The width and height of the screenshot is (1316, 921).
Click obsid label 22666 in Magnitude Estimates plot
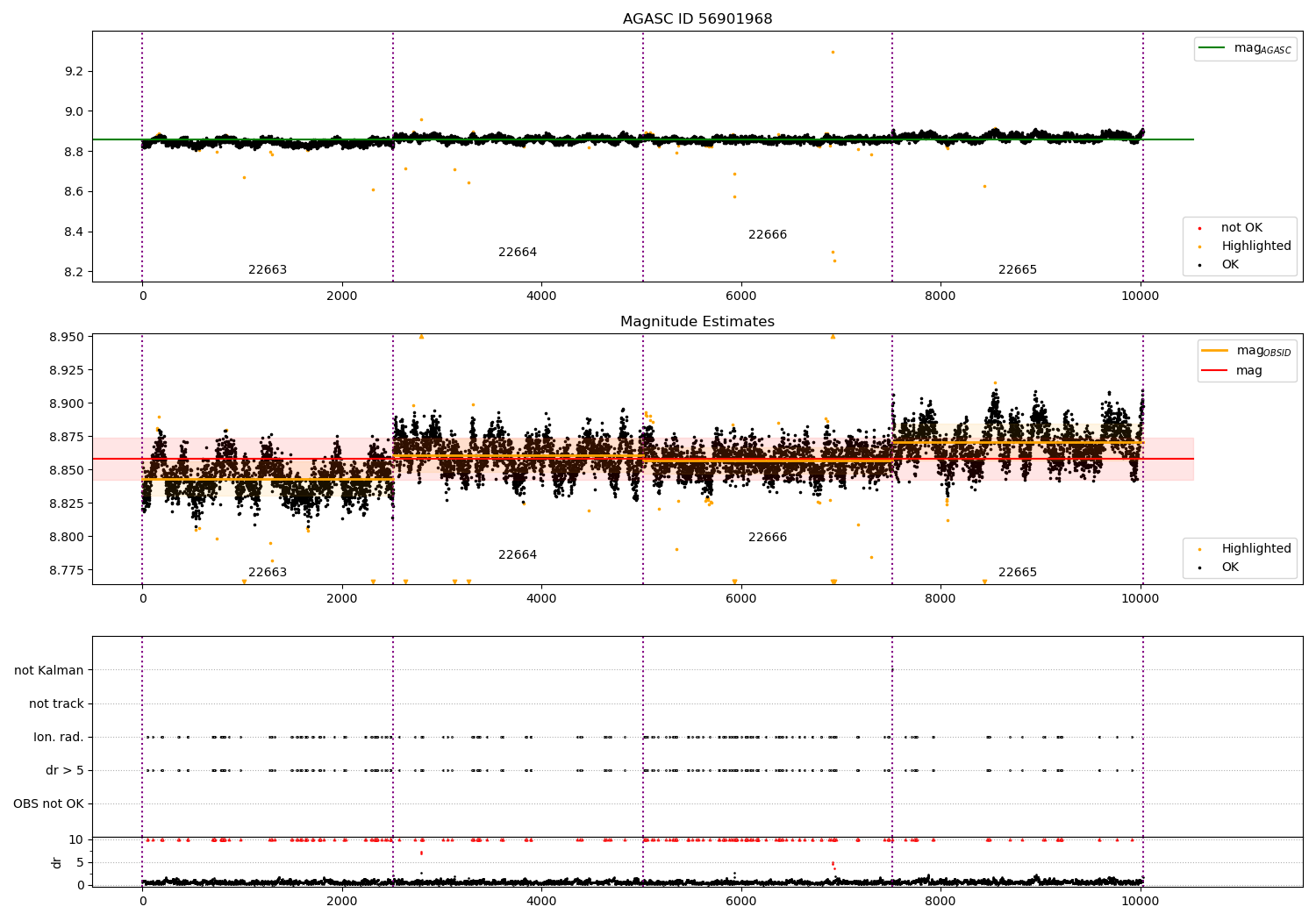768,538
